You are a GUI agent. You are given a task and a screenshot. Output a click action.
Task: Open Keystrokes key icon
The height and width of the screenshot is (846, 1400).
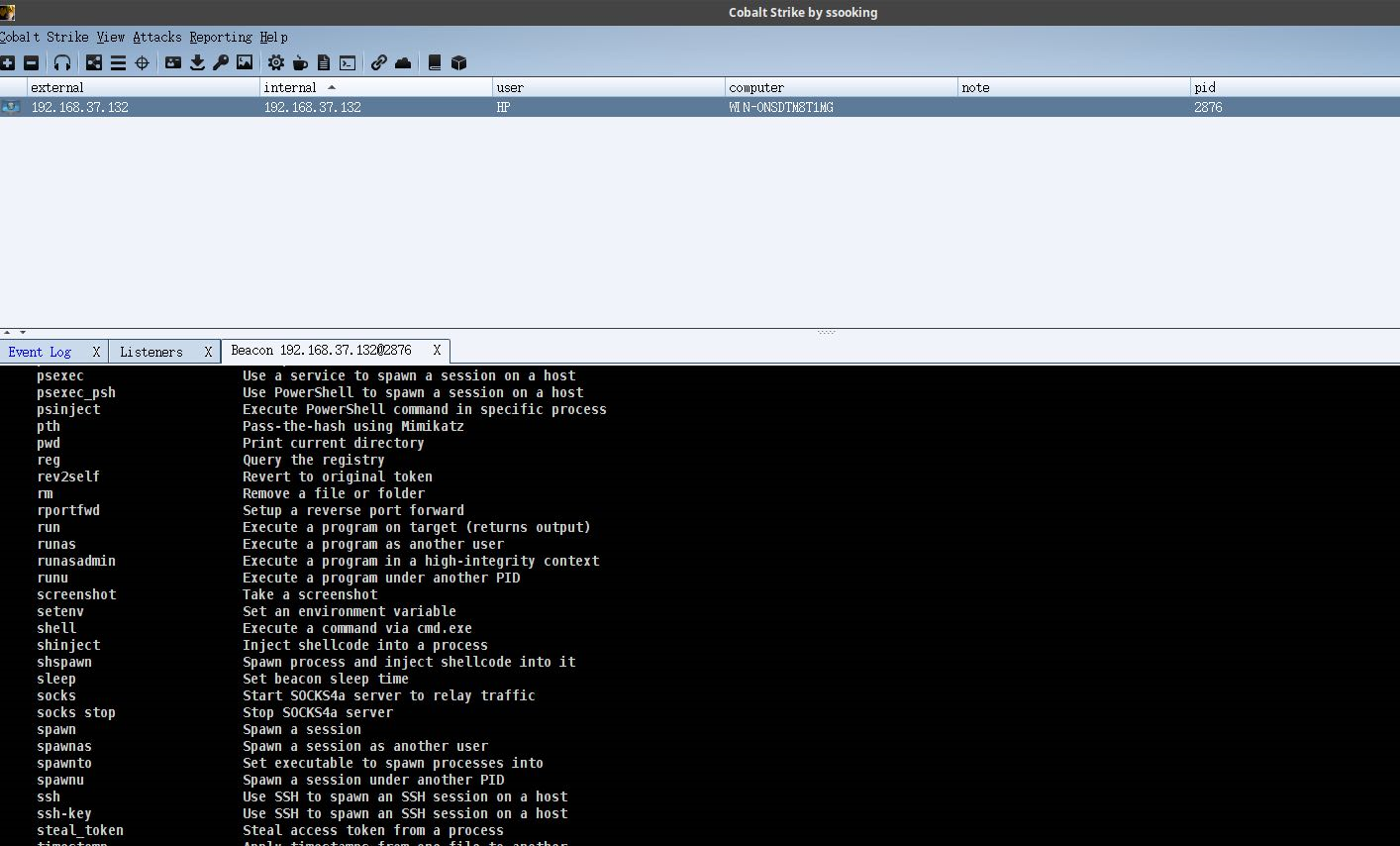point(221,62)
